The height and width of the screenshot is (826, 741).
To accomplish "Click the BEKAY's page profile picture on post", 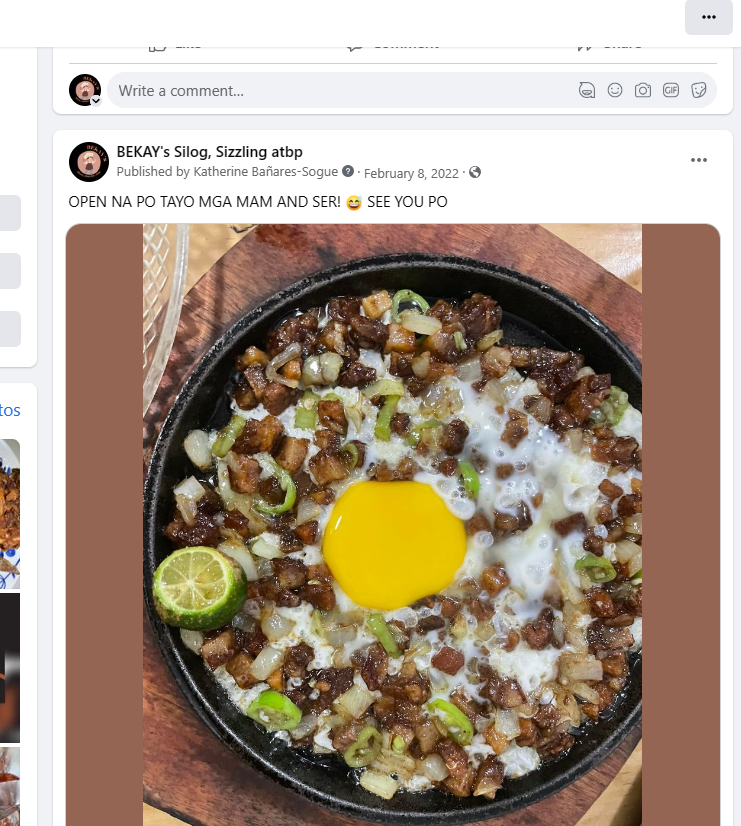I will 89,162.
